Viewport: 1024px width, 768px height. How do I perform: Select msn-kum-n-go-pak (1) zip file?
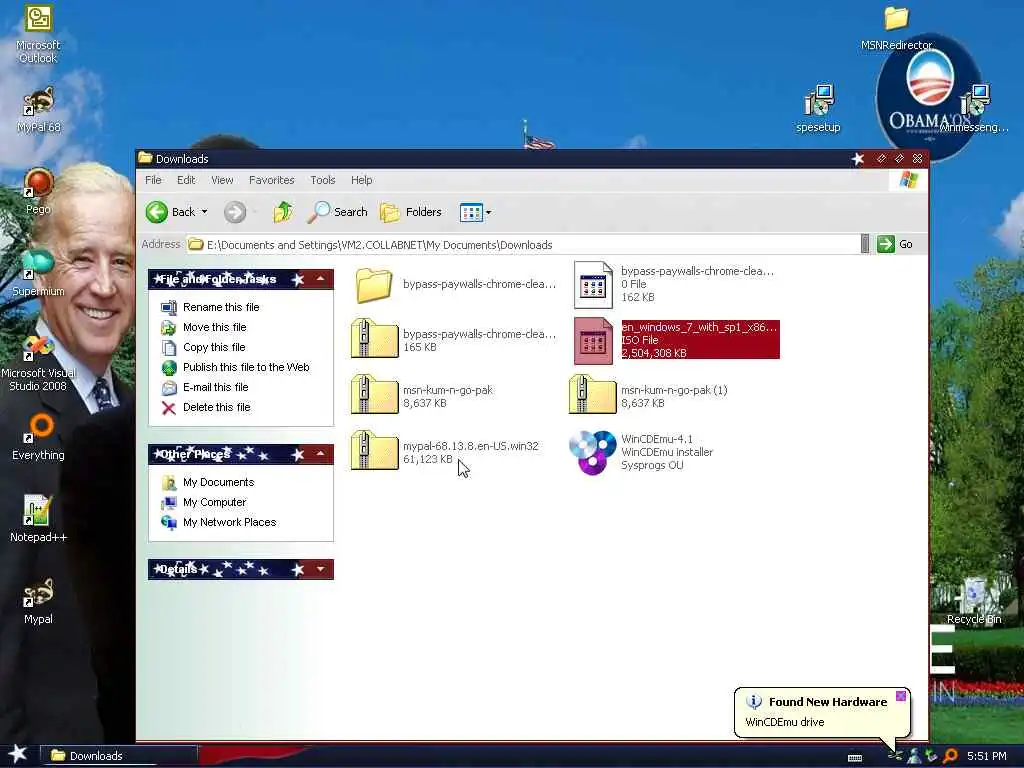pyautogui.click(x=648, y=396)
